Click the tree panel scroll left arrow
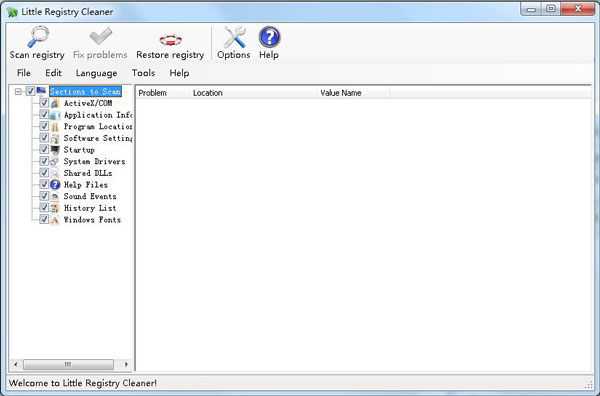Image resolution: width=600 pixels, height=396 pixels. 16,365
